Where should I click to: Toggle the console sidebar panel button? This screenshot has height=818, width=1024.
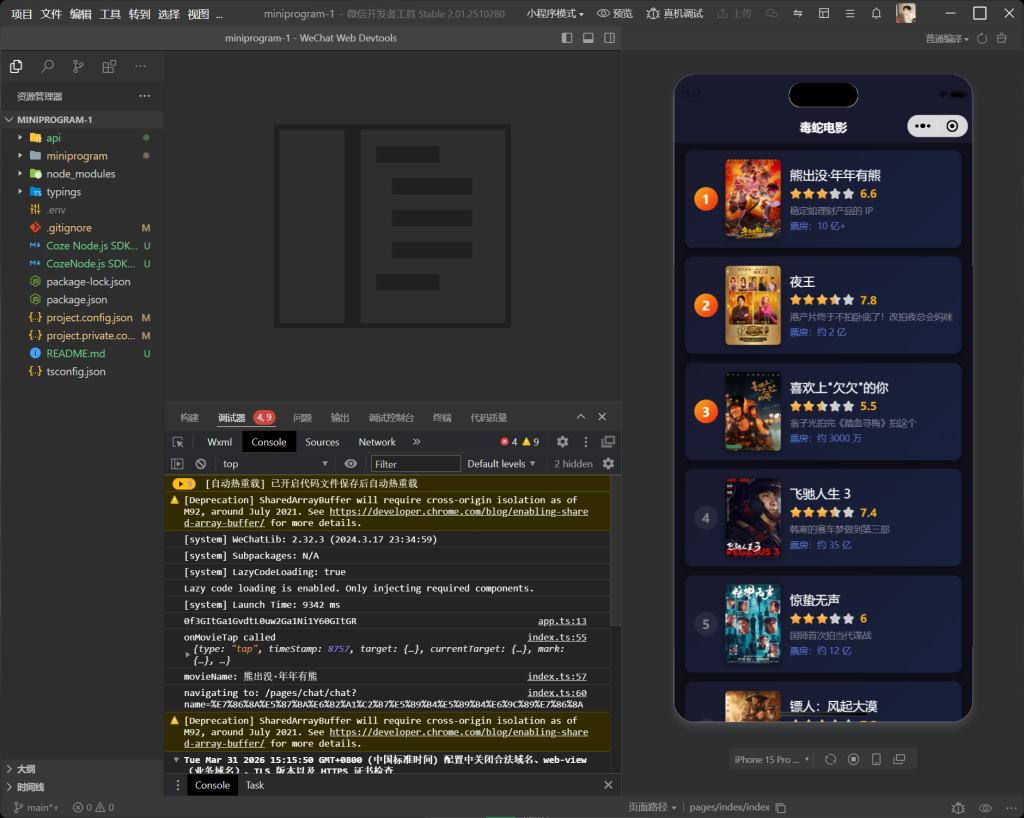[x=177, y=464]
